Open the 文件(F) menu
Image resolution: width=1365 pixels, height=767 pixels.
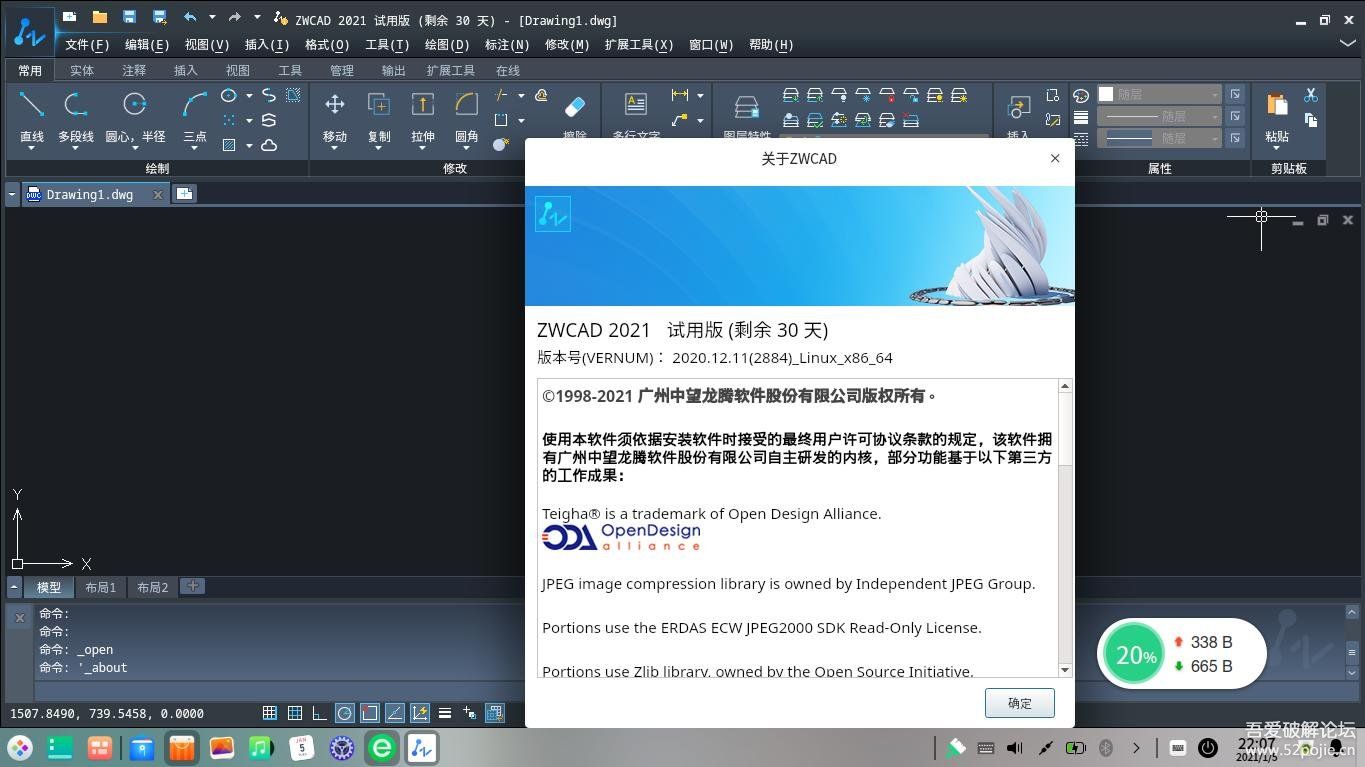click(x=87, y=45)
